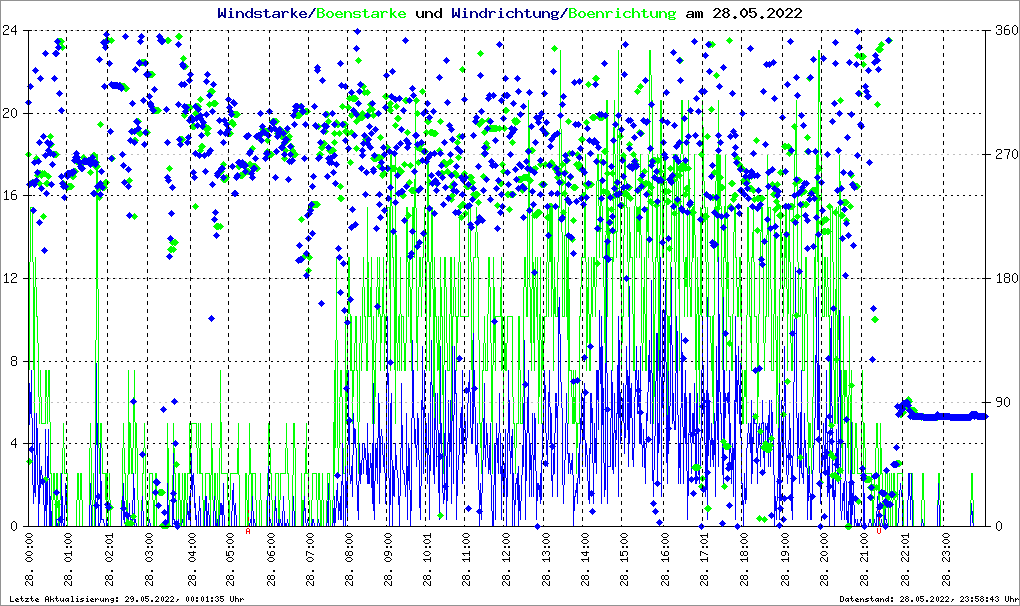Click the 'Letzte Aktualisierung' timestamp text
This screenshot has height=606, width=1020.
[x=125, y=599]
